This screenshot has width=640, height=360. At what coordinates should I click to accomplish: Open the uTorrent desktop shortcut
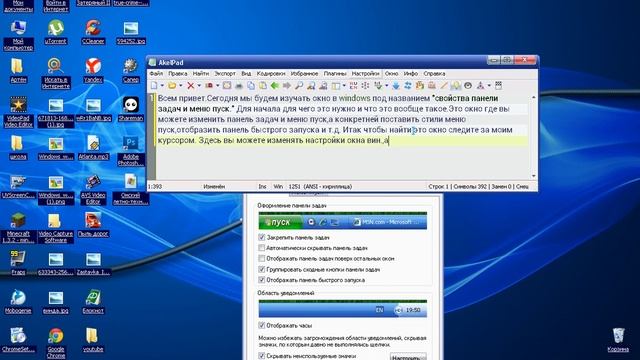coord(56,32)
